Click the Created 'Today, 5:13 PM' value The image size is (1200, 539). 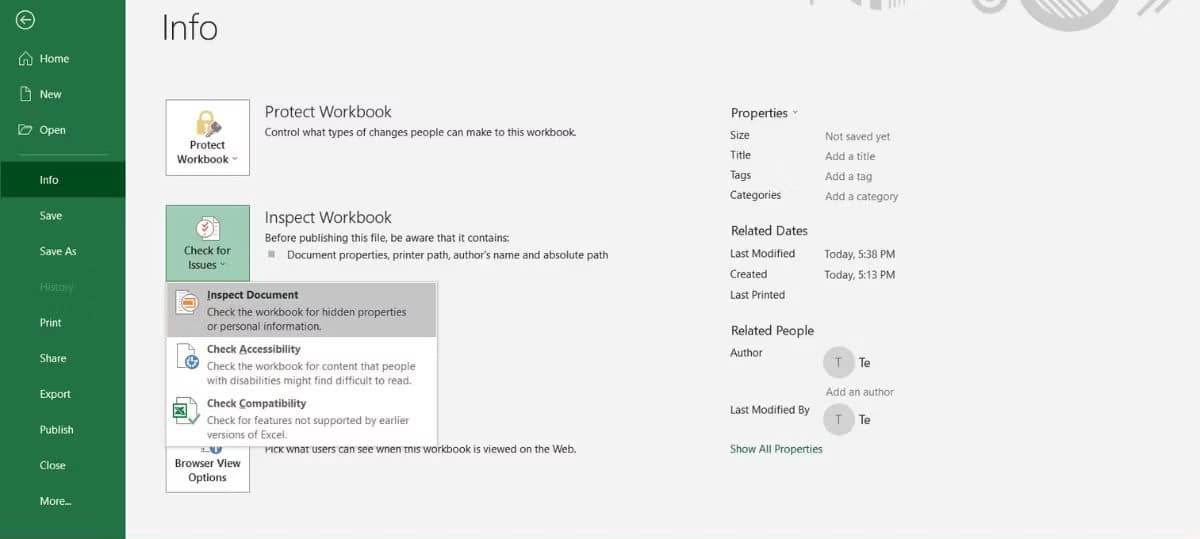point(859,274)
